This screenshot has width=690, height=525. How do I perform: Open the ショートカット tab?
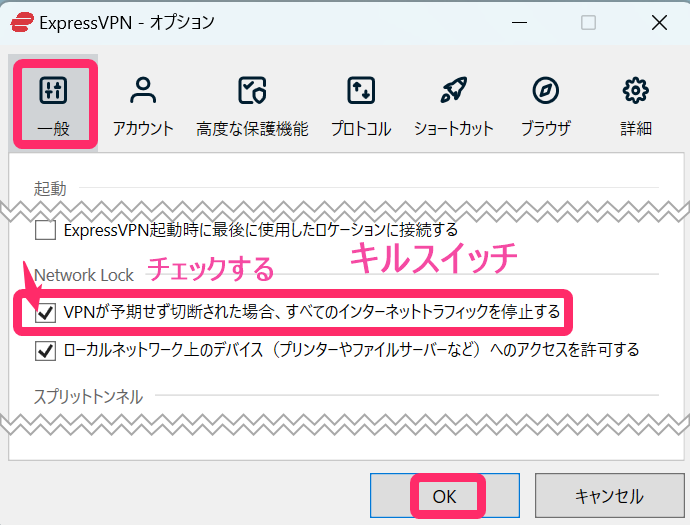pyautogui.click(x=453, y=106)
